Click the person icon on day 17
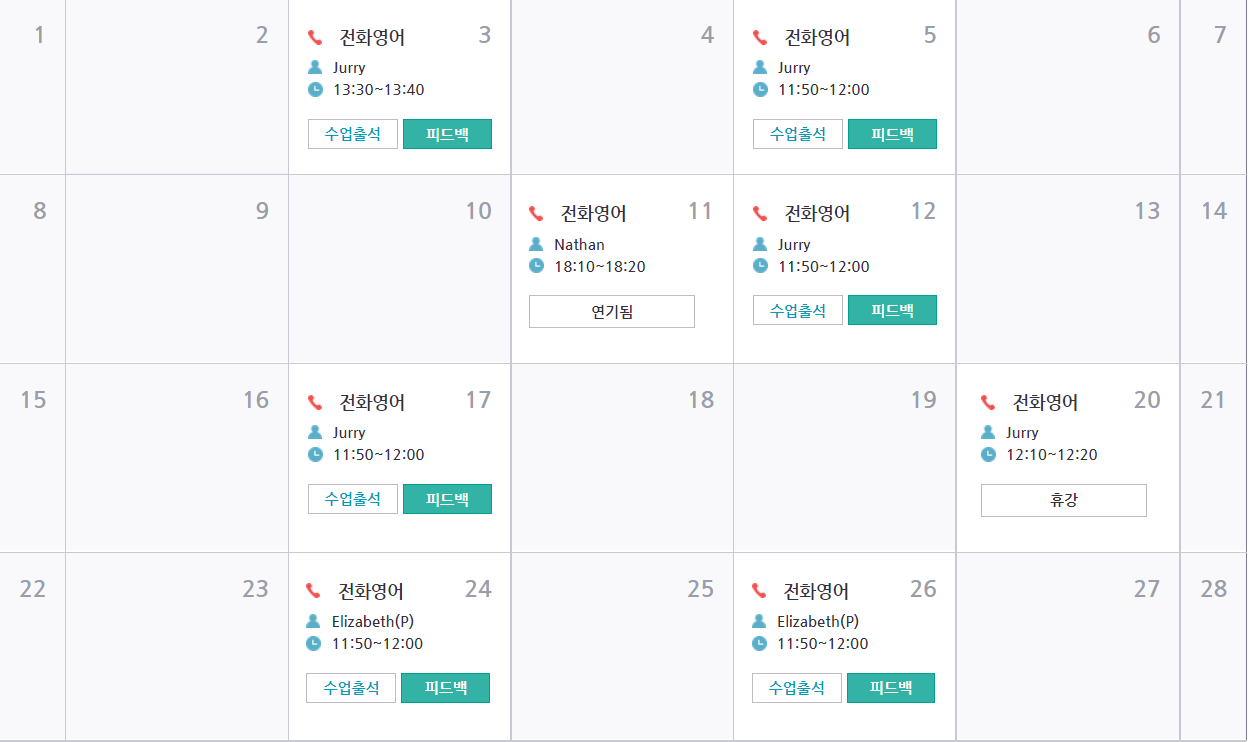This screenshot has width=1249, height=742. click(315, 432)
